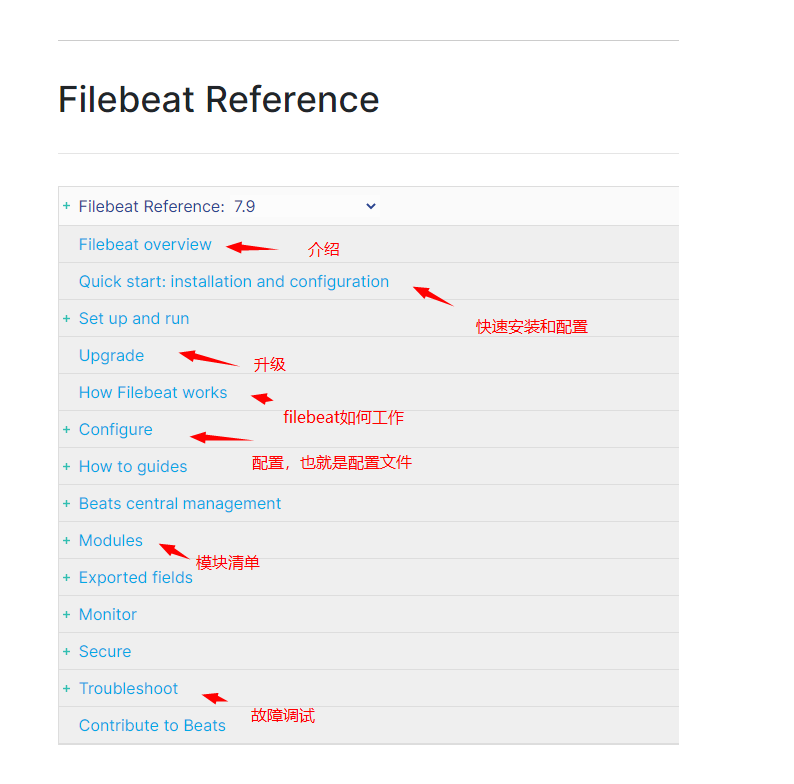Open the Modules documentation link

111,541
